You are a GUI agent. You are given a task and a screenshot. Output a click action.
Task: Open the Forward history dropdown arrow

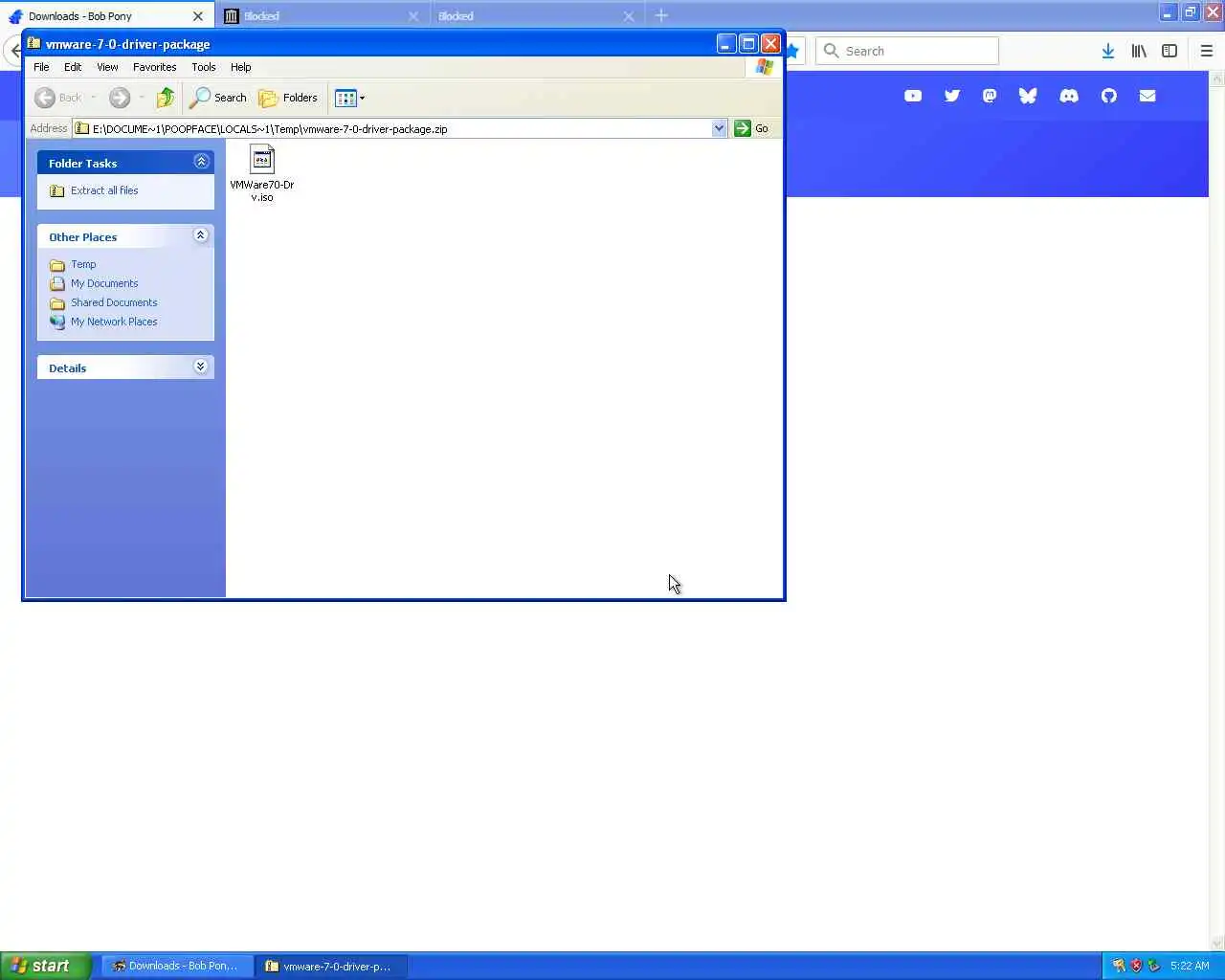(x=142, y=98)
